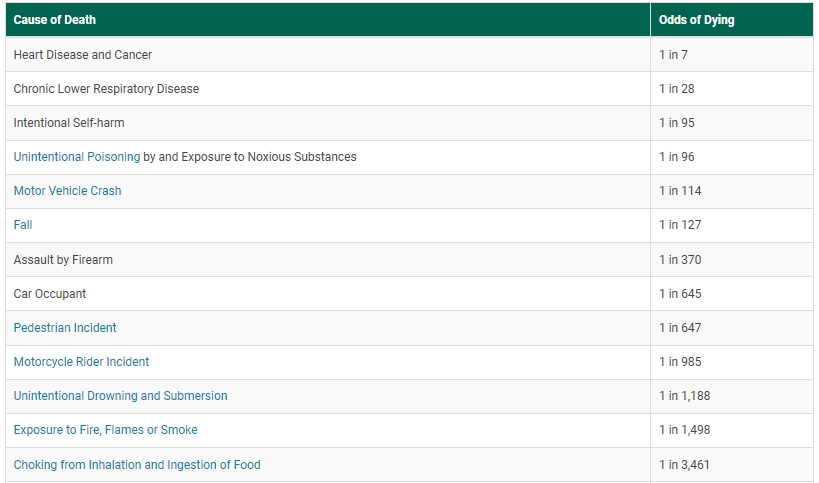The height and width of the screenshot is (483, 819).
Task: Open Exposure to Fire, Flames or Smoke link
Action: pyautogui.click(x=106, y=430)
